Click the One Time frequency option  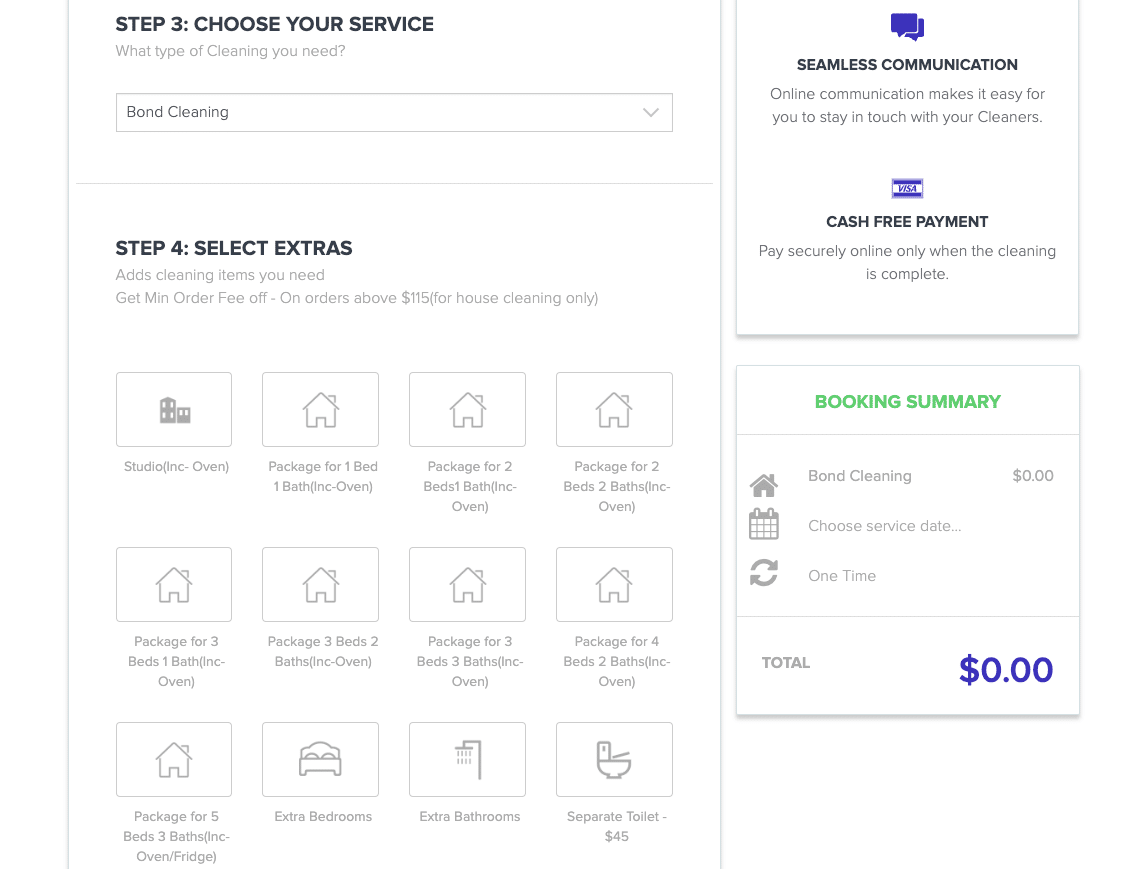pyautogui.click(x=841, y=576)
